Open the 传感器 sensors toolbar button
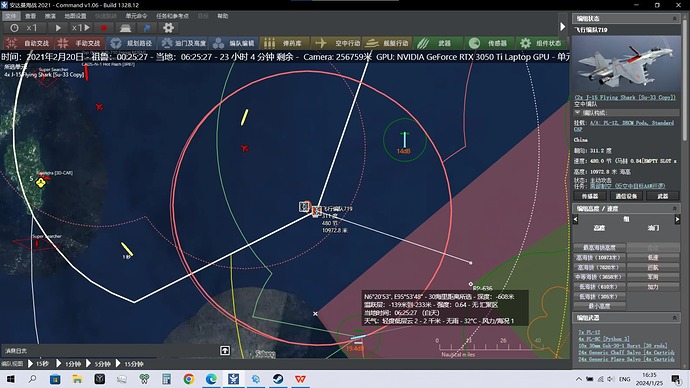 [x=489, y=43]
